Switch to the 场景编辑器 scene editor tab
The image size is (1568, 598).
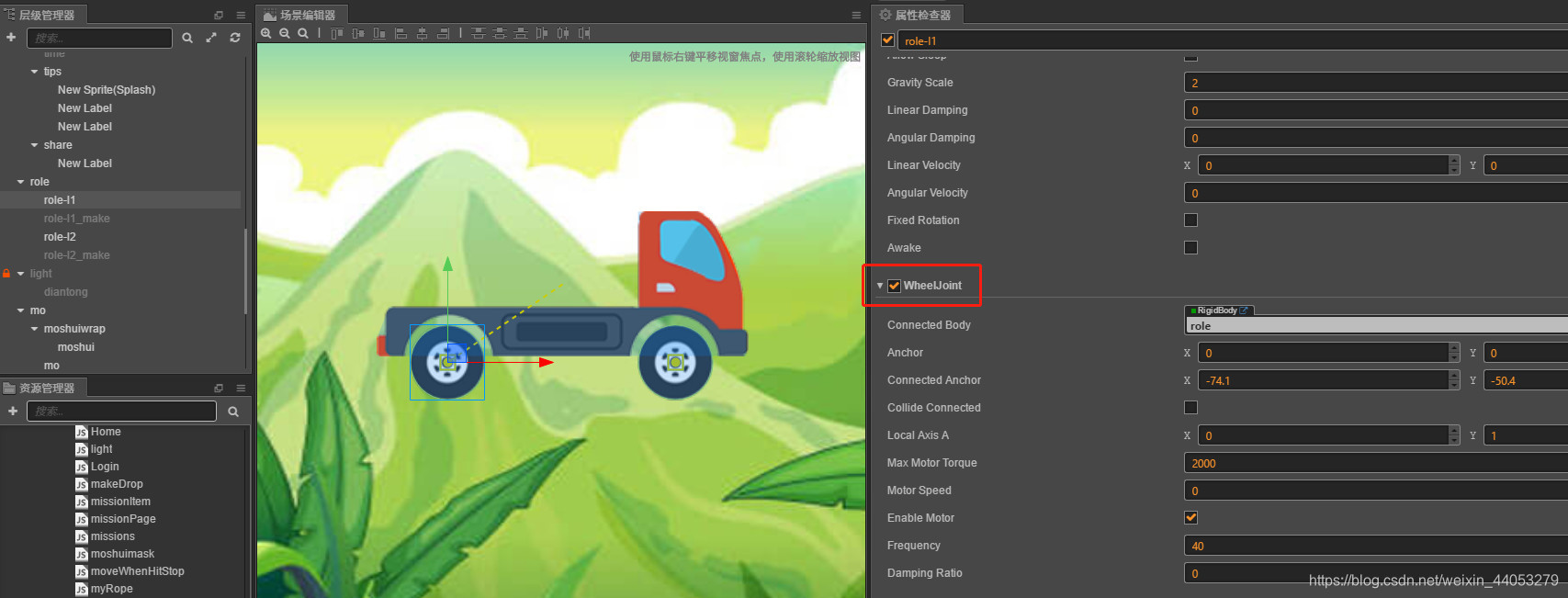tap(301, 15)
